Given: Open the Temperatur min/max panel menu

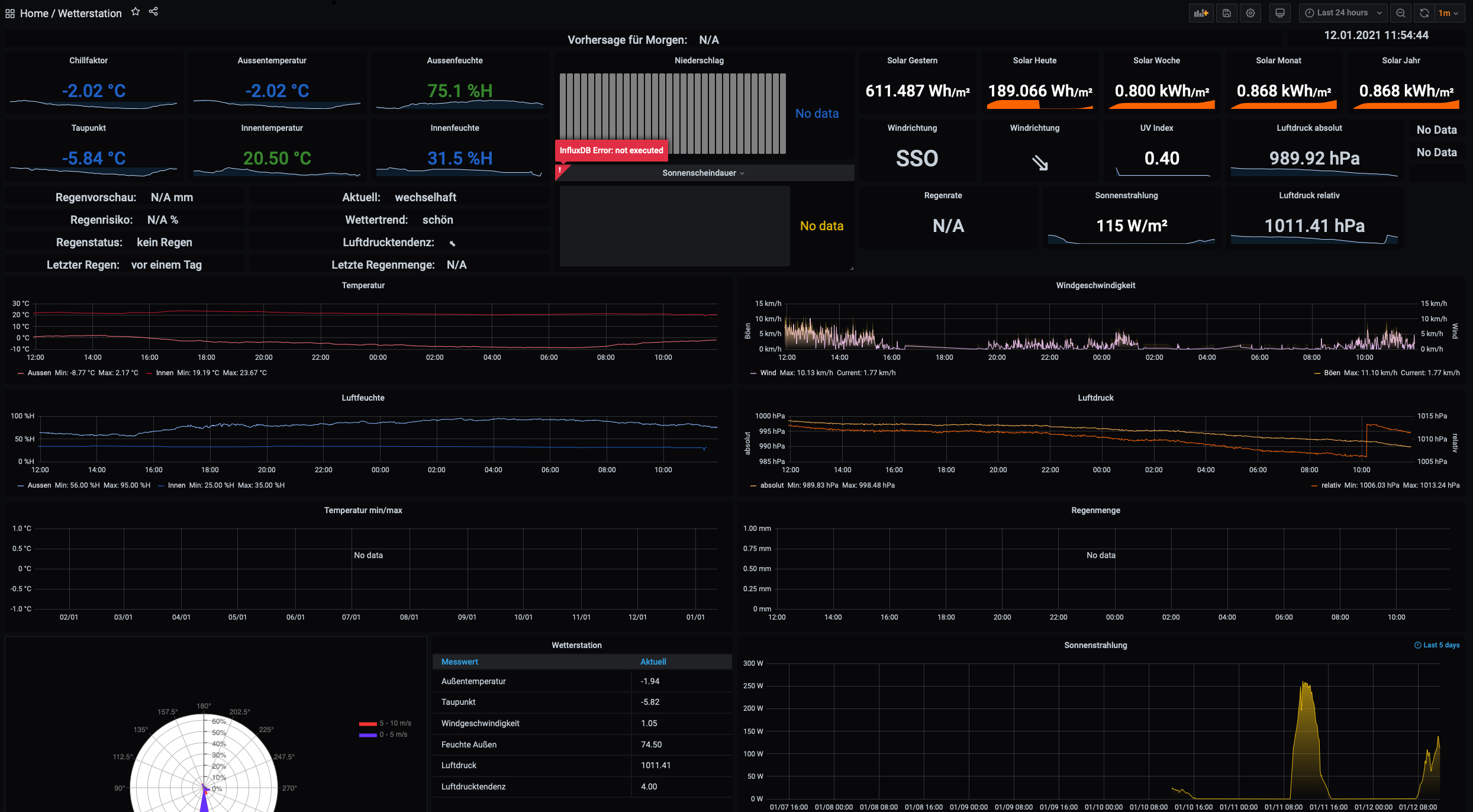Looking at the screenshot, I should click(x=363, y=510).
